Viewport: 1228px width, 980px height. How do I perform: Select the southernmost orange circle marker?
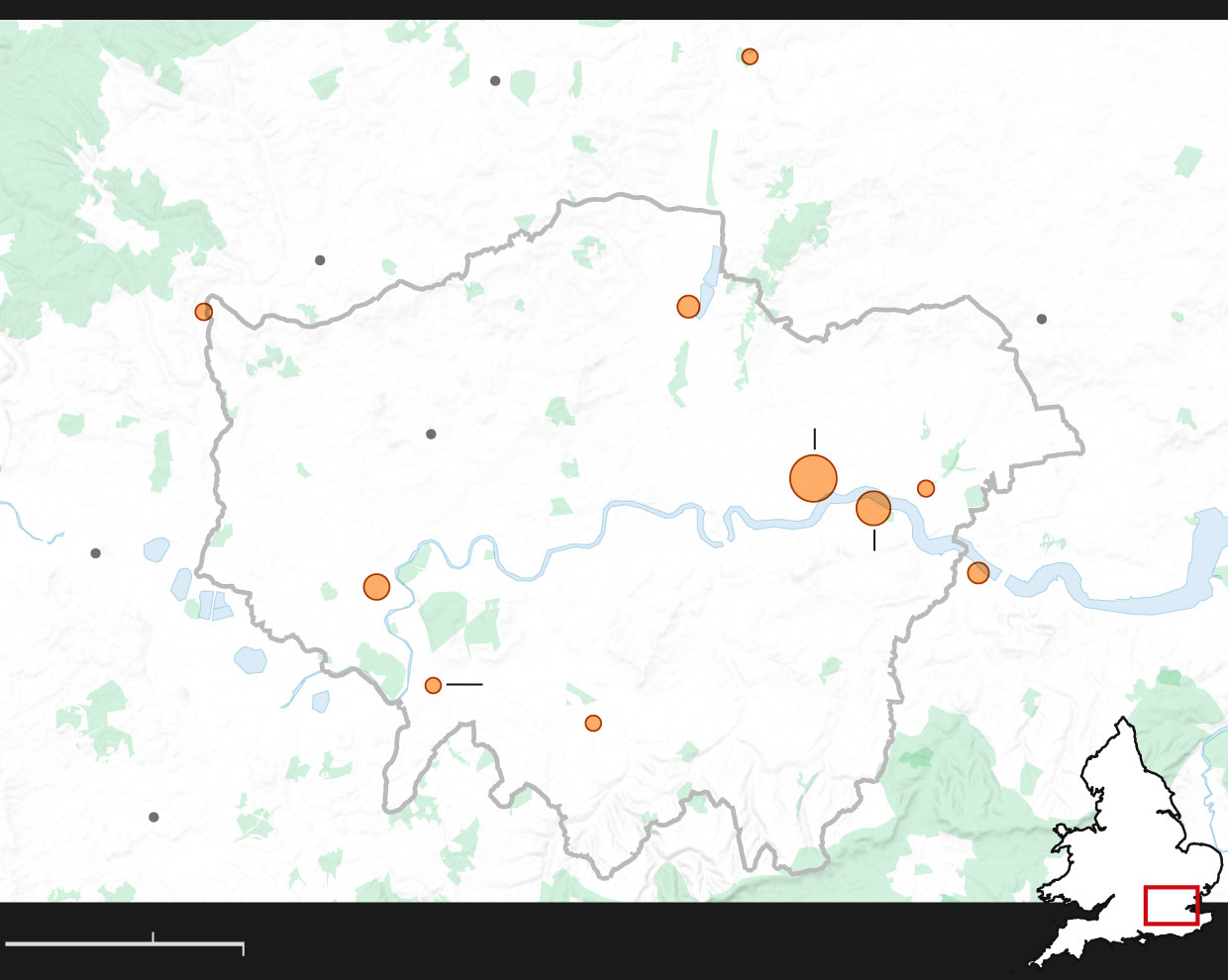(593, 724)
